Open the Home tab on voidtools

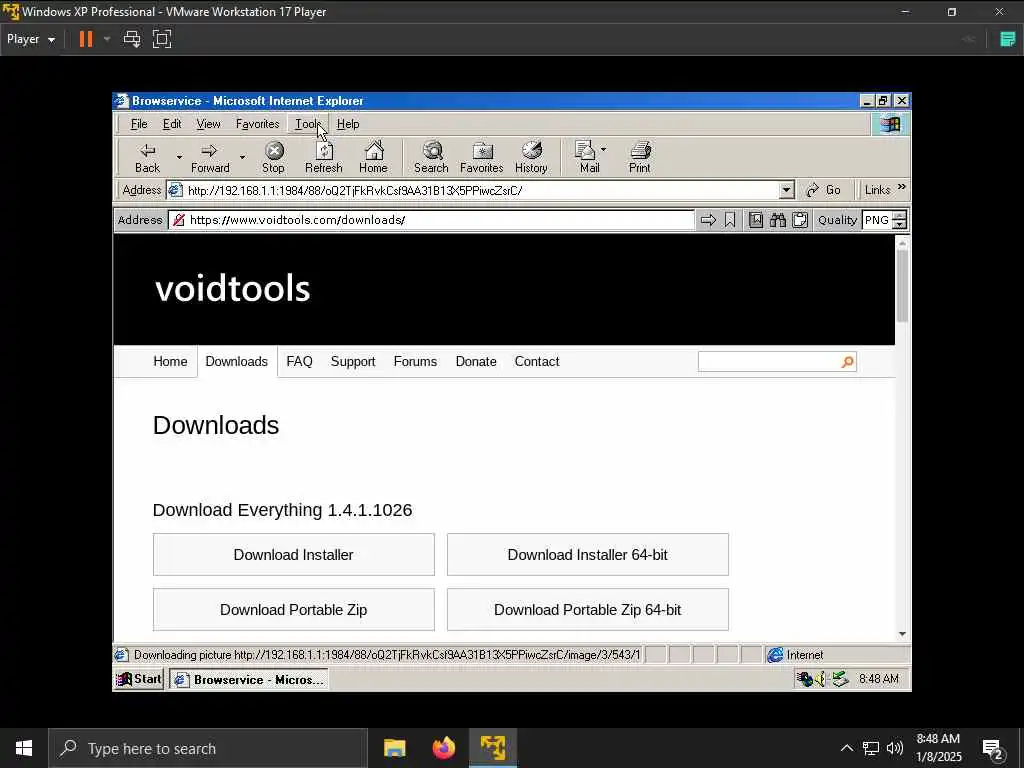pos(170,362)
